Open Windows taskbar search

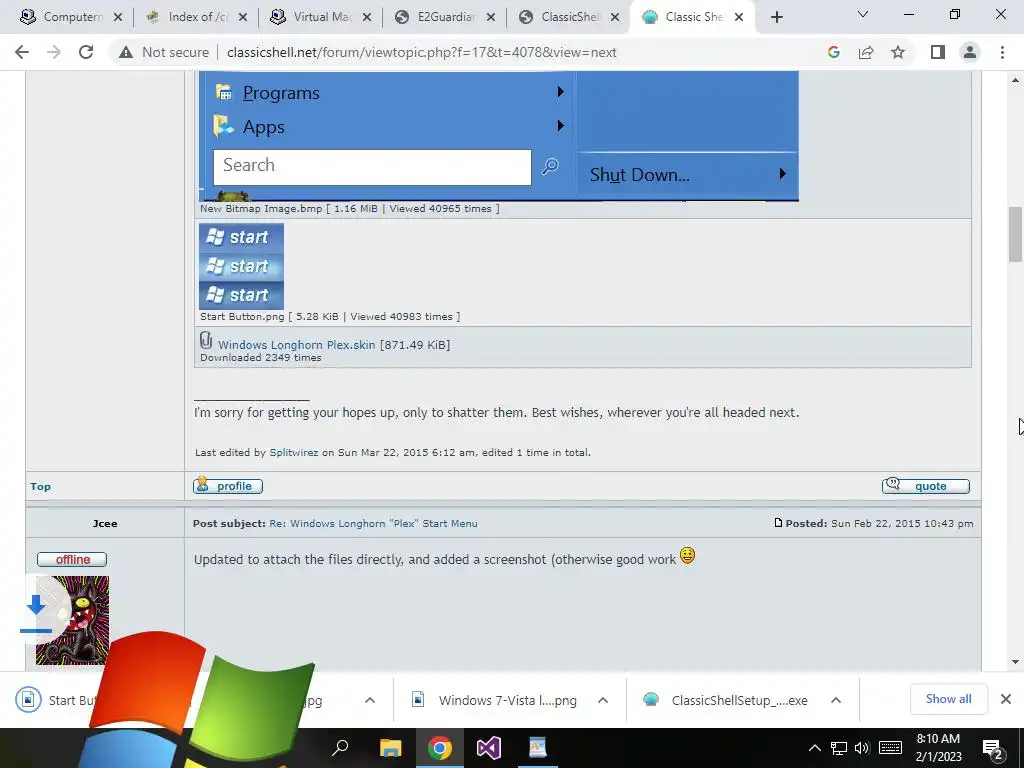coord(340,748)
